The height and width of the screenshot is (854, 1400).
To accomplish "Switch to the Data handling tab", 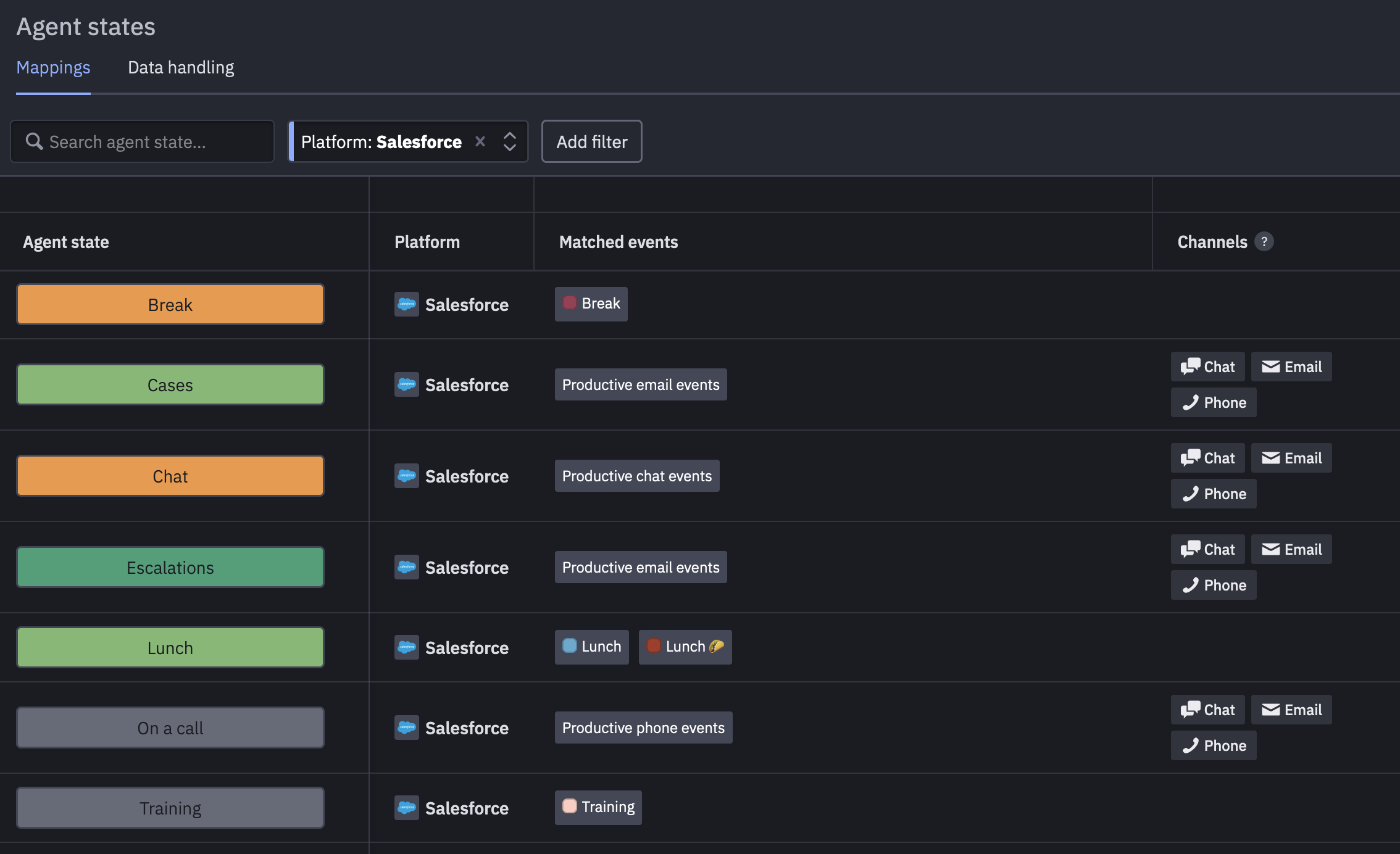I will click(181, 67).
